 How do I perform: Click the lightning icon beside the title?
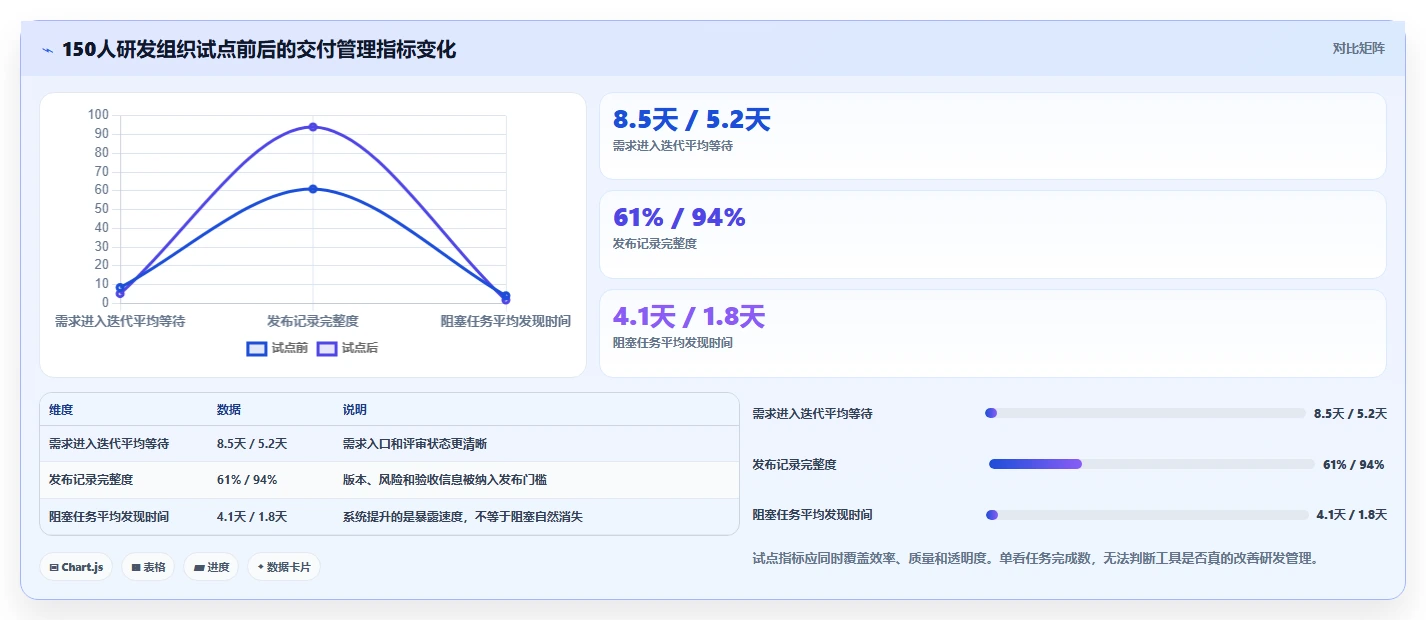pyautogui.click(x=47, y=50)
